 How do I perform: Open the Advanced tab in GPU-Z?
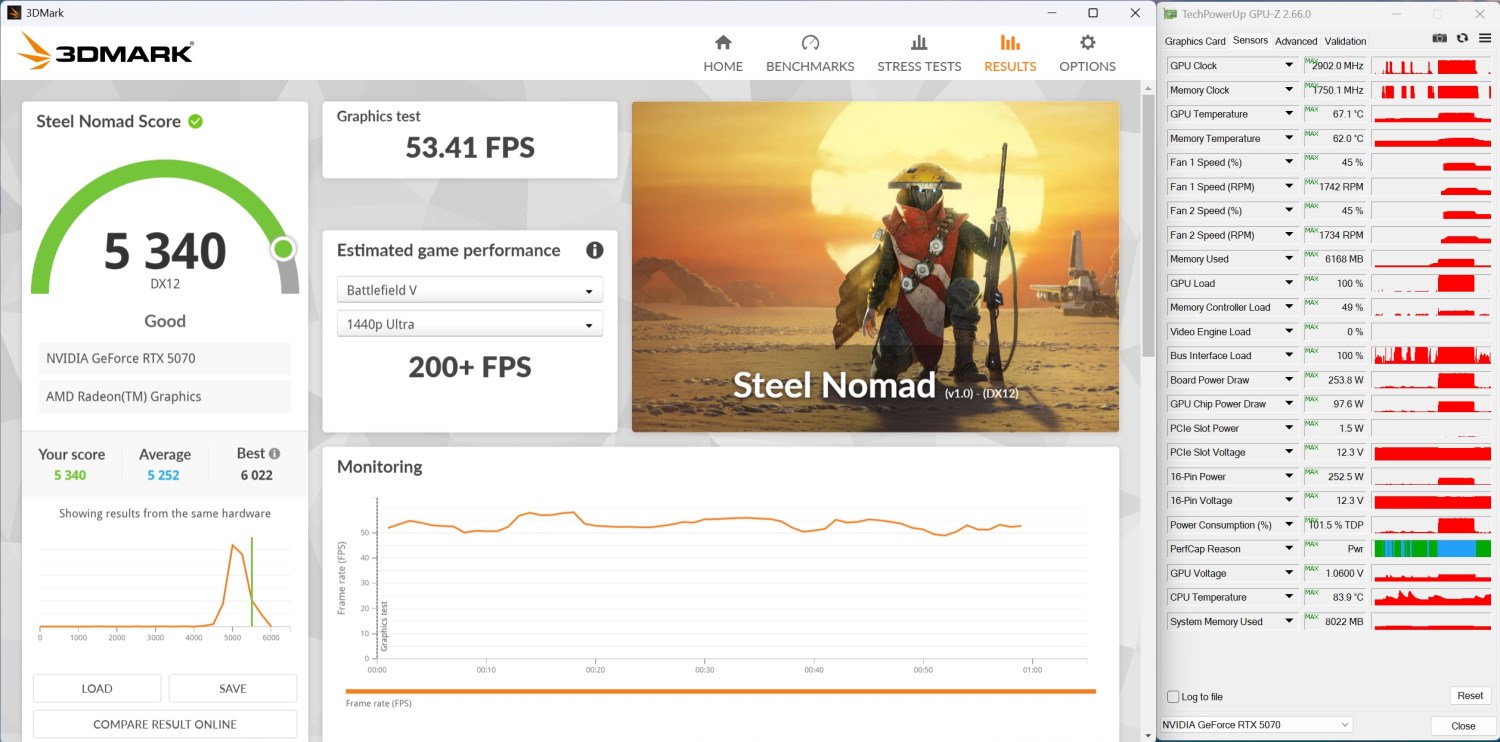click(x=1296, y=41)
